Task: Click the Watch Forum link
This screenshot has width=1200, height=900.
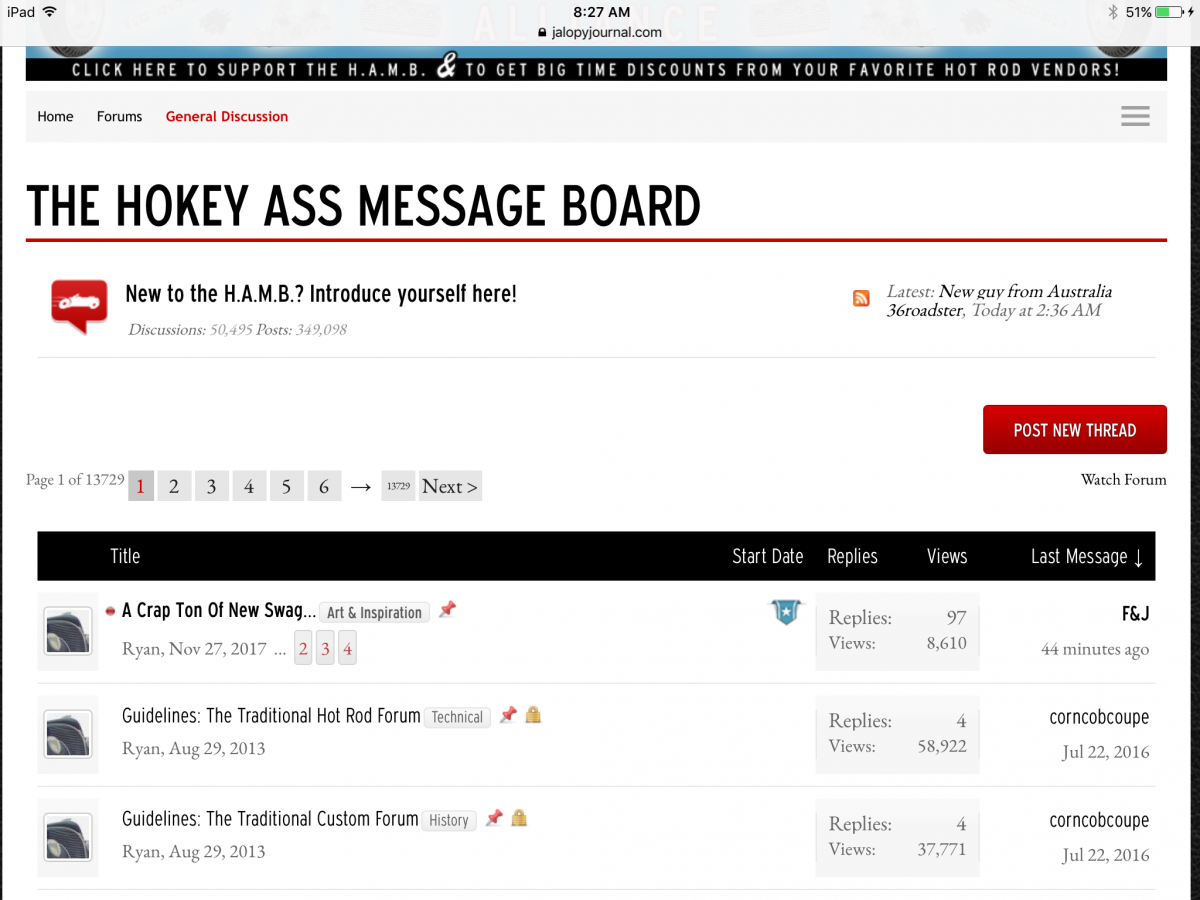Action: coord(1124,479)
